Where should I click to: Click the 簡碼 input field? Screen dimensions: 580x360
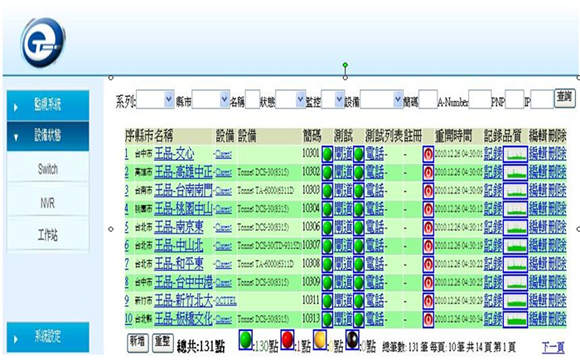(428, 100)
